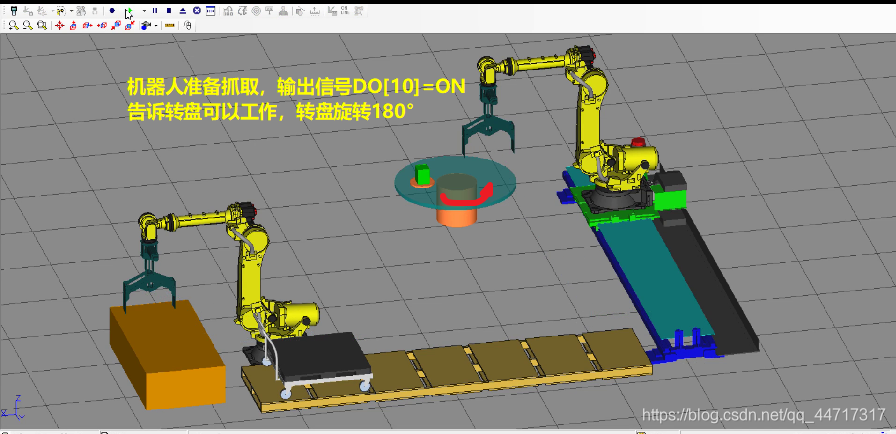896x434 pixels.
Task: Select the yellow measure ruler tool
Action: [169, 25]
